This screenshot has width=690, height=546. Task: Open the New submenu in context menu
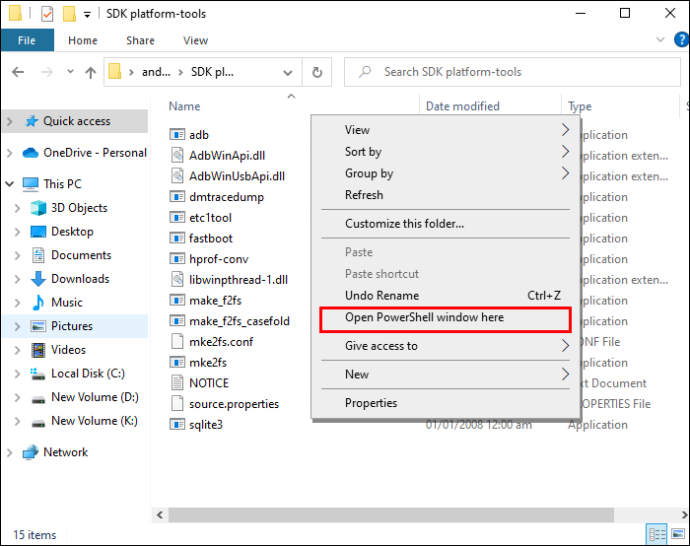pyautogui.click(x=445, y=374)
